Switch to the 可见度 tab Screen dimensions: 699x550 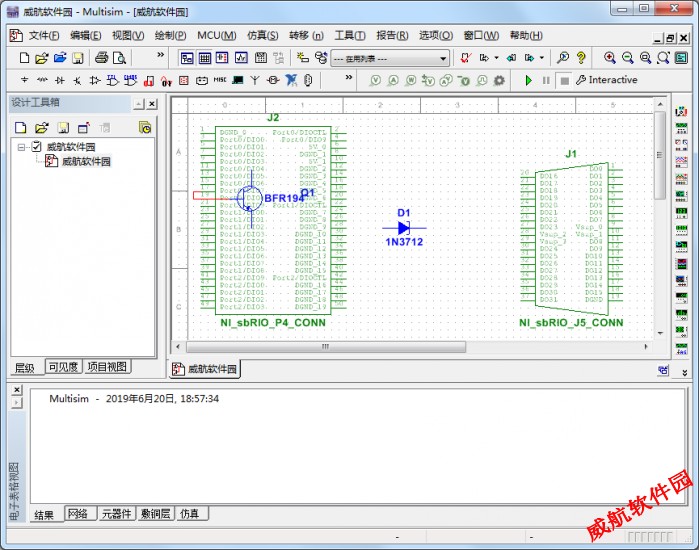click(x=63, y=367)
